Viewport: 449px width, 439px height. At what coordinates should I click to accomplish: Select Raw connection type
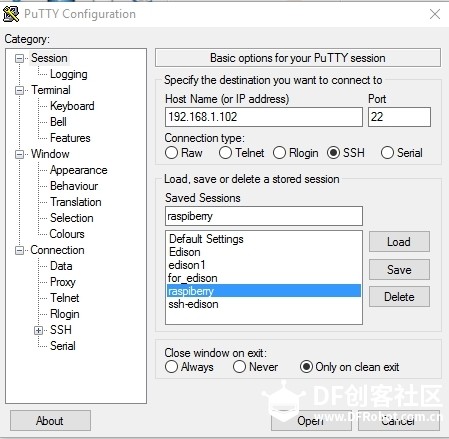click(171, 153)
